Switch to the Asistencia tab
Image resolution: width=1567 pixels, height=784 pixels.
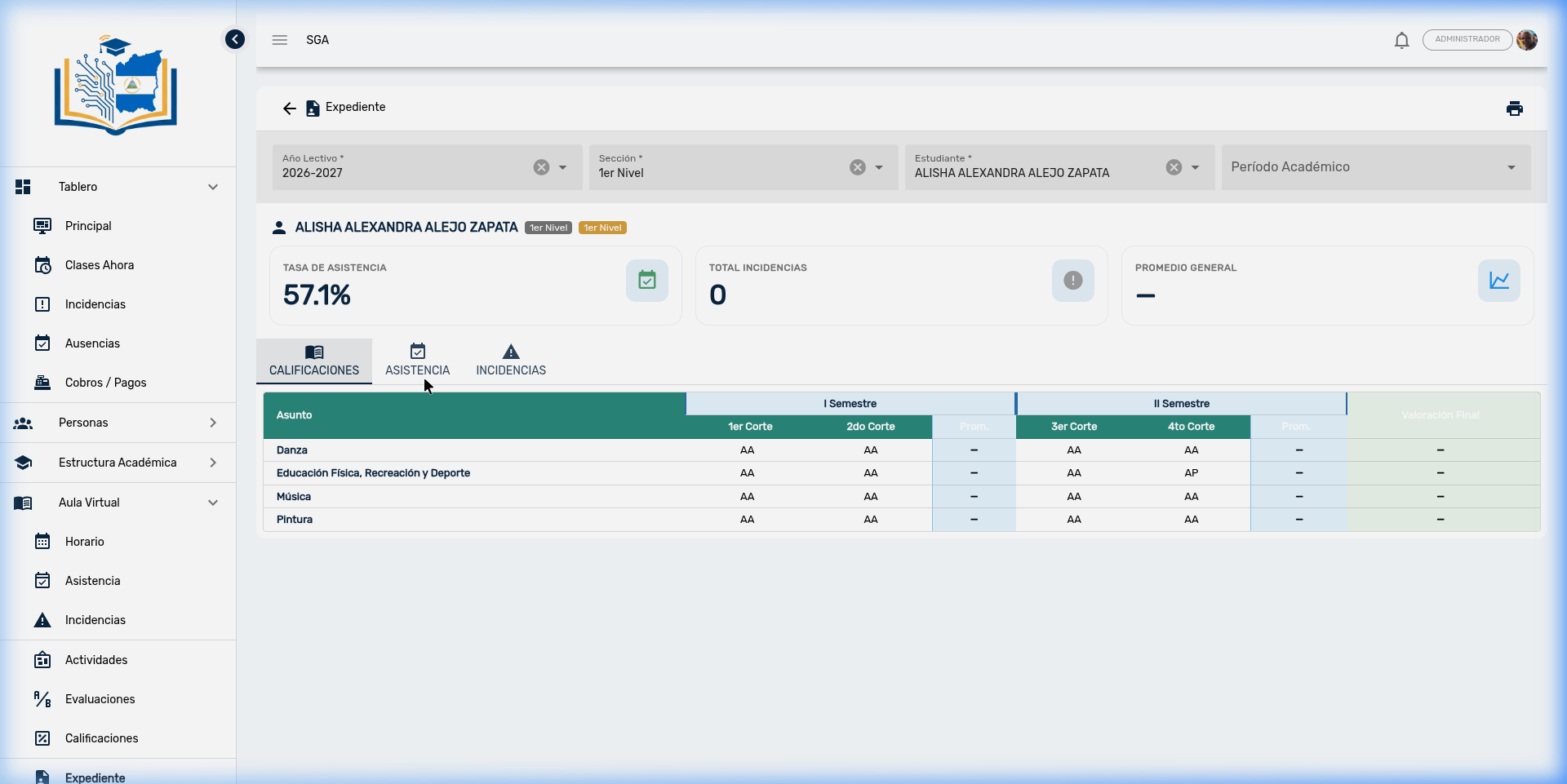(417, 361)
